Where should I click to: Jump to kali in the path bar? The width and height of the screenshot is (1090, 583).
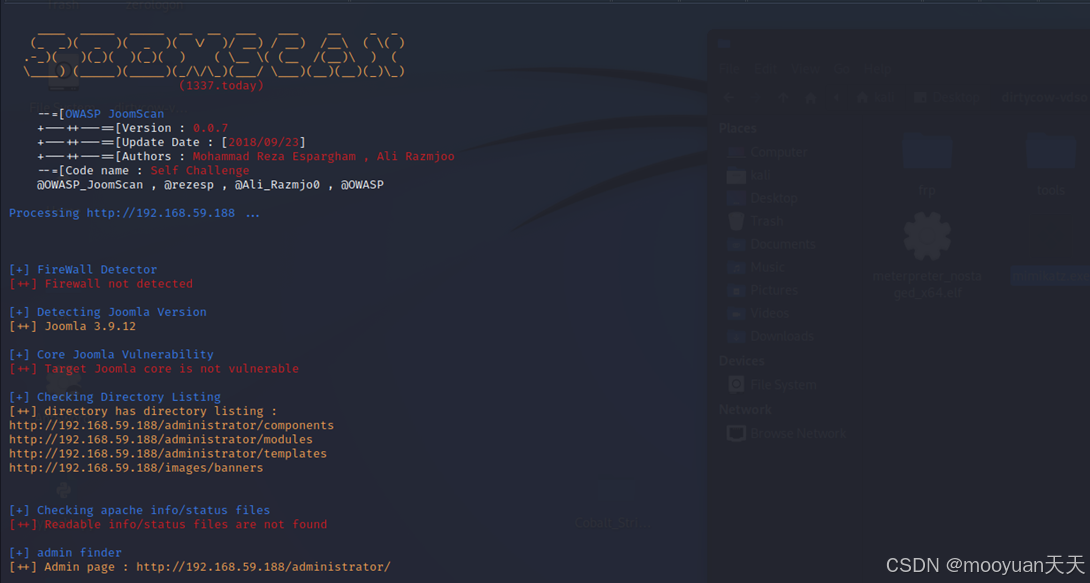coord(876,98)
